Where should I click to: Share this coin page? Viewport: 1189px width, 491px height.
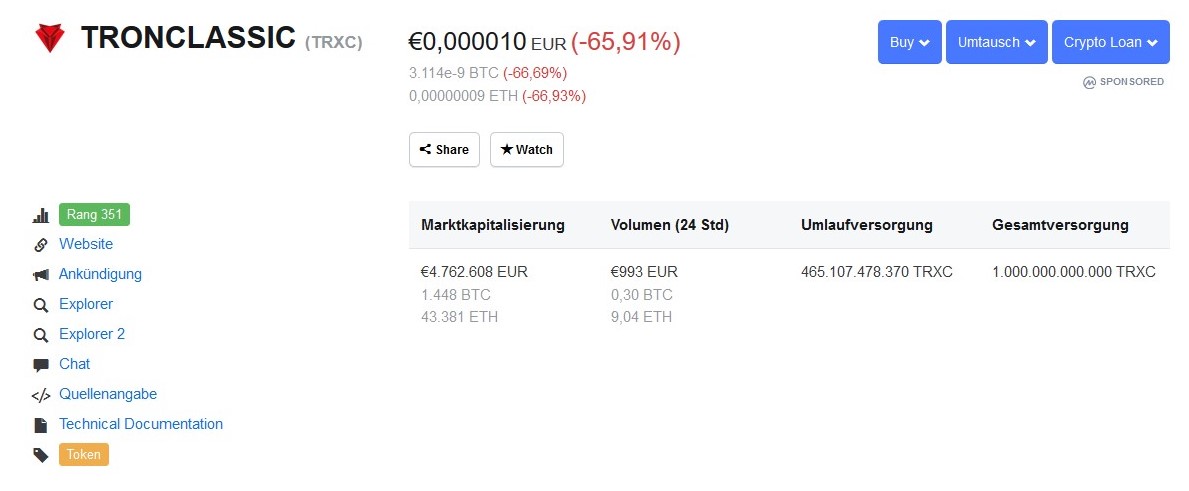tap(444, 149)
